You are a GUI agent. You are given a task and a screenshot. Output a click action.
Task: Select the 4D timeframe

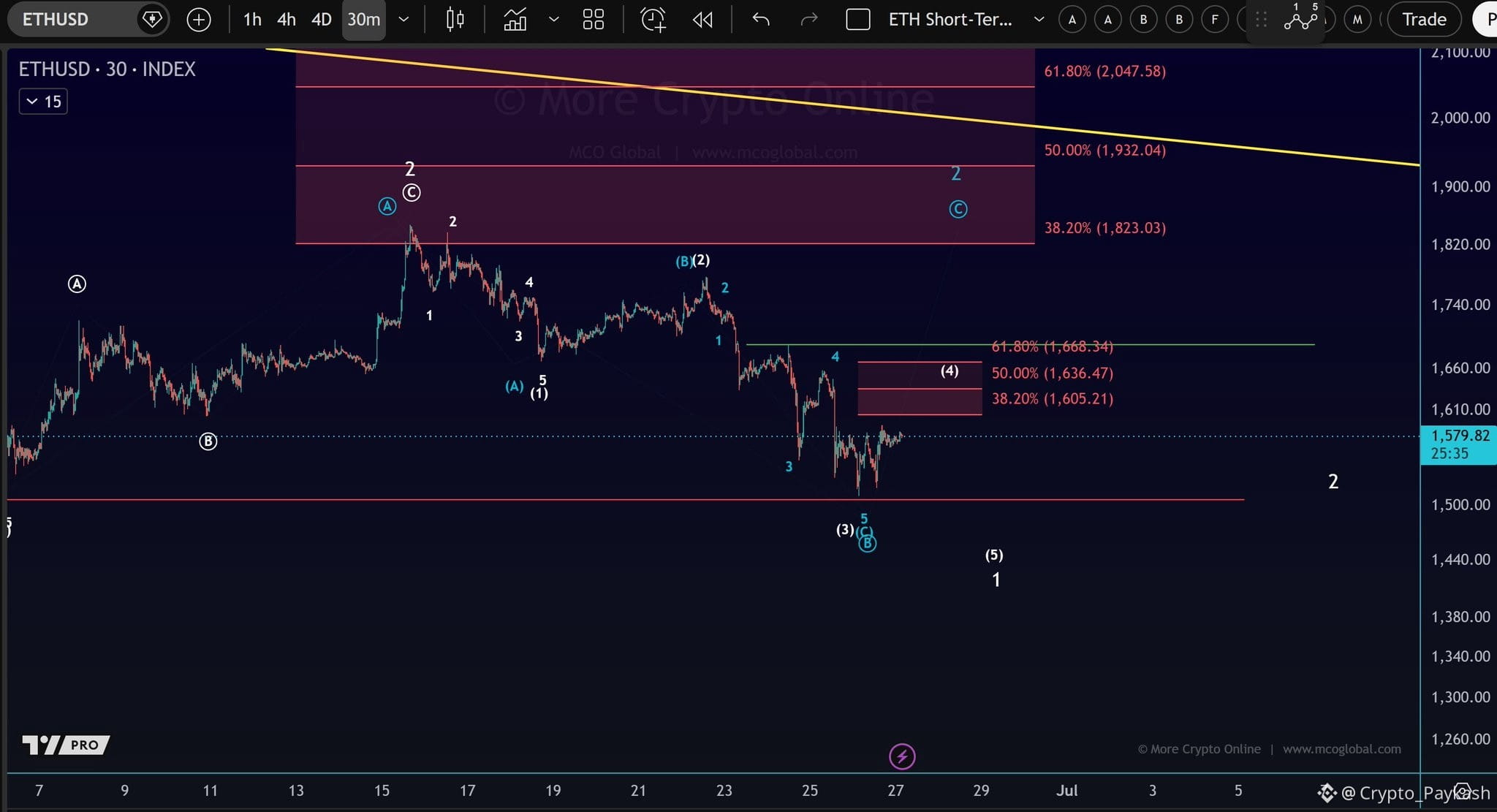[322, 20]
